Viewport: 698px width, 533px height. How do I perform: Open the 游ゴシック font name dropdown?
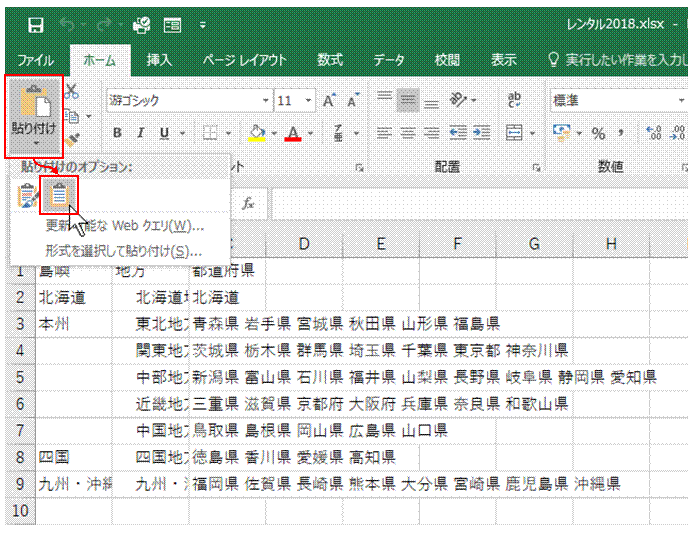click(266, 101)
